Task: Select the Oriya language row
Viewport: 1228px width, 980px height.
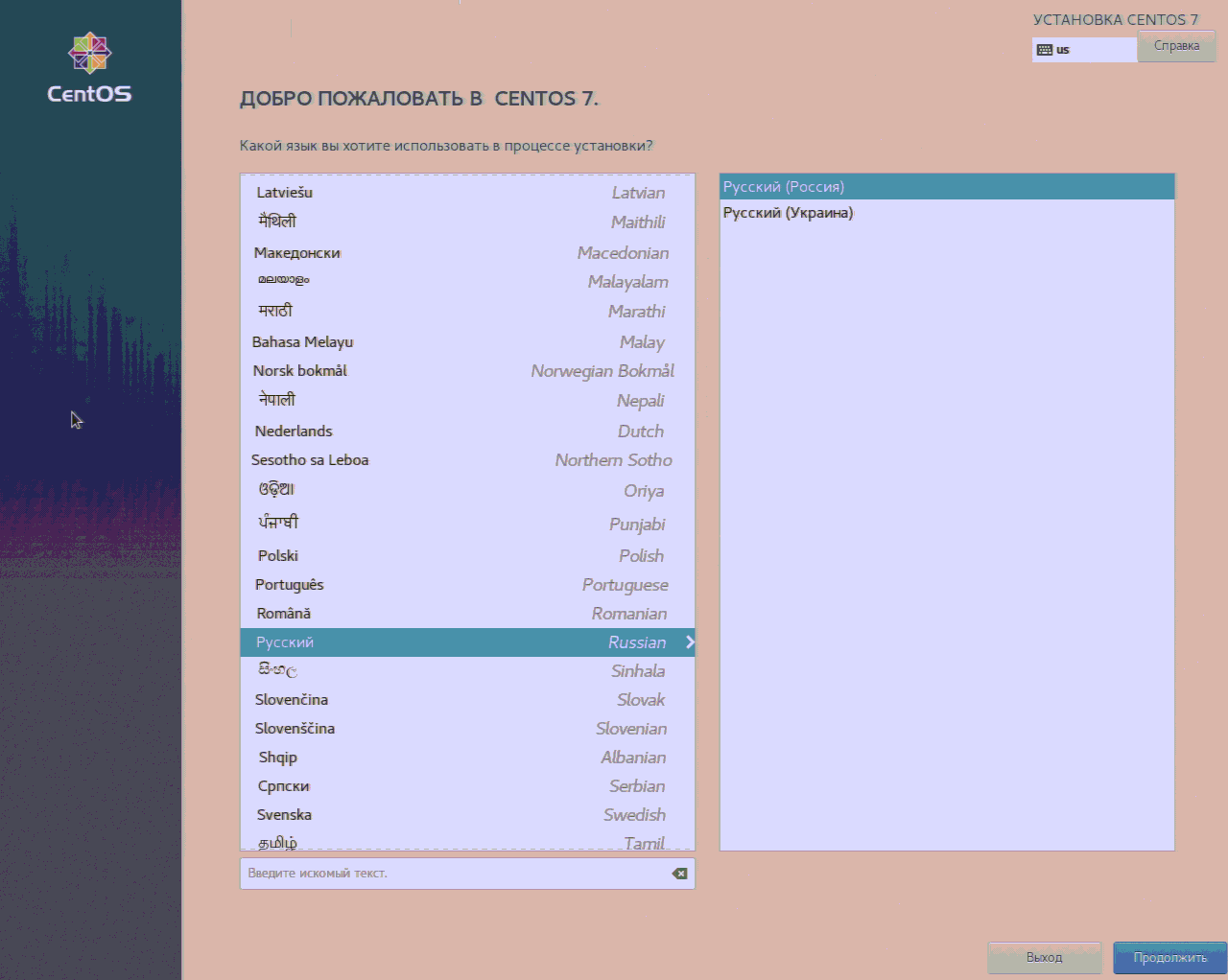Action: coord(467,491)
